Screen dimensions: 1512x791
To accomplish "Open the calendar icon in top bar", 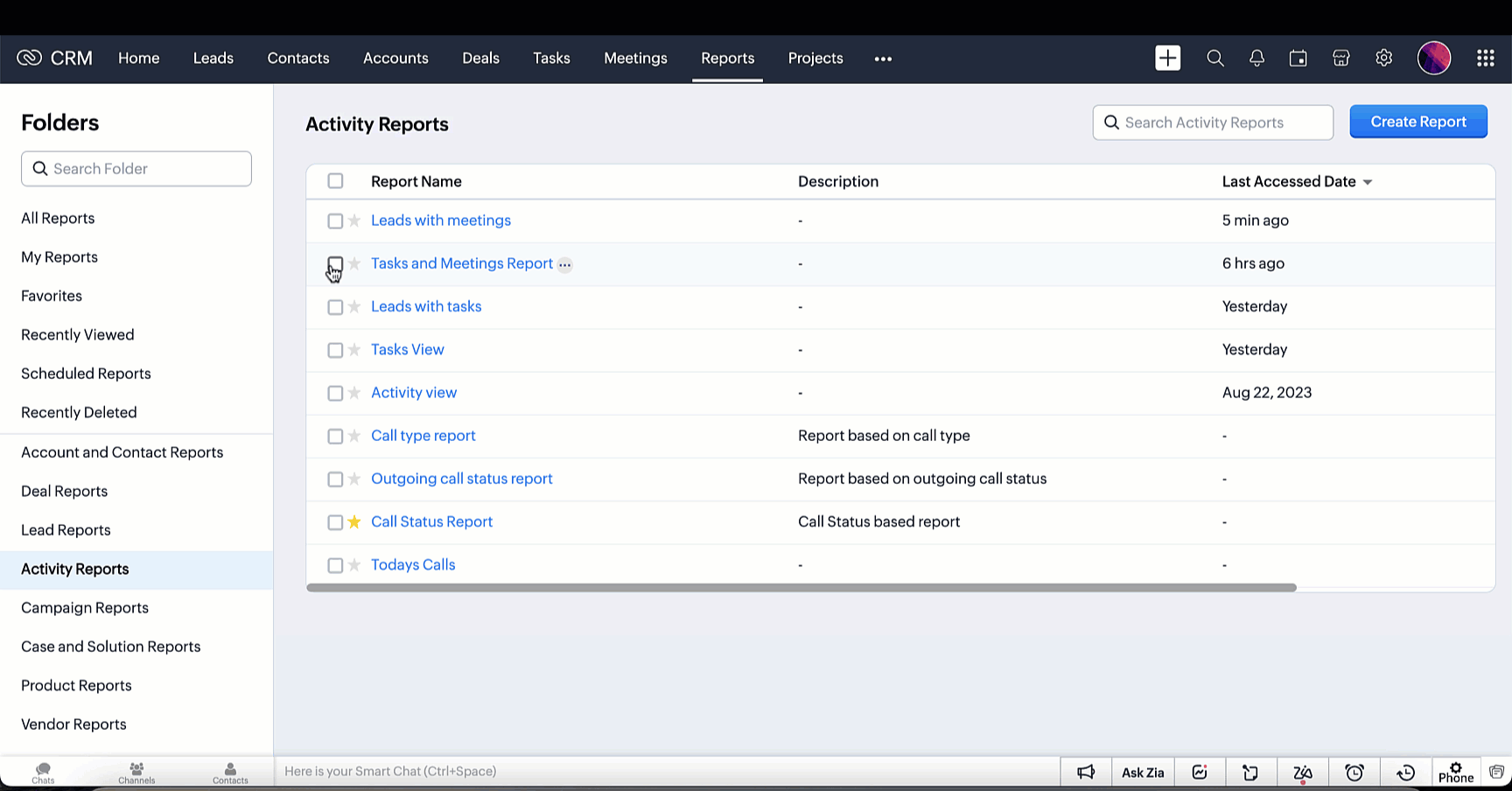I will (x=1298, y=59).
